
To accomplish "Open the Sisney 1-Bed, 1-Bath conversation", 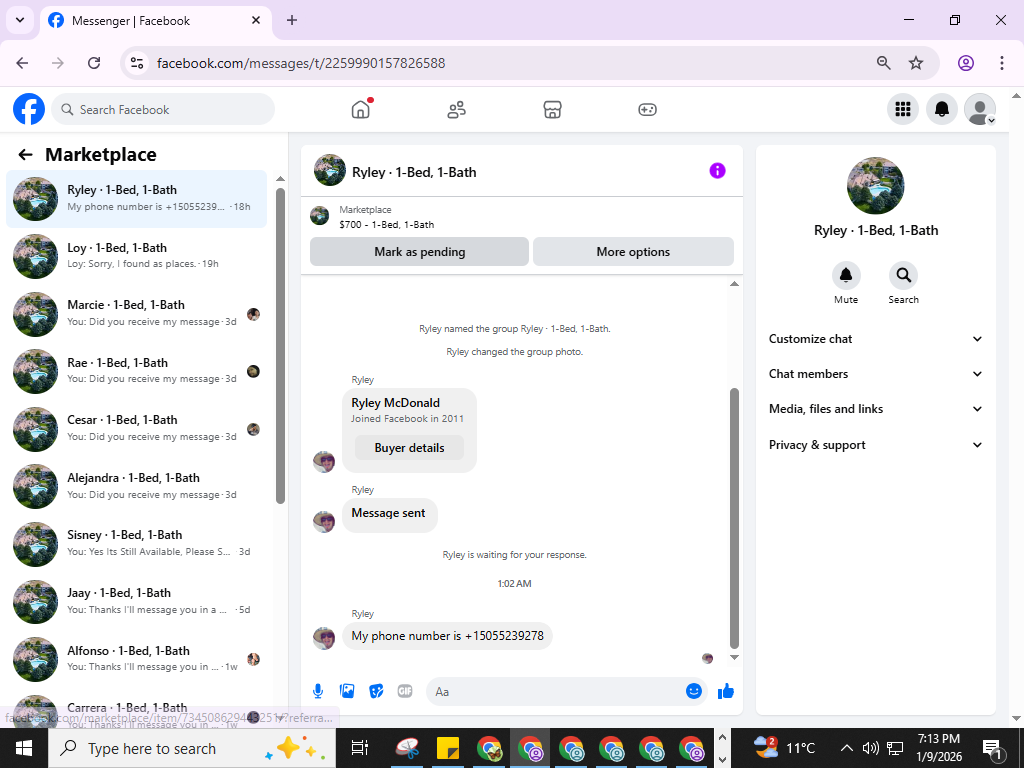I will pos(136,543).
